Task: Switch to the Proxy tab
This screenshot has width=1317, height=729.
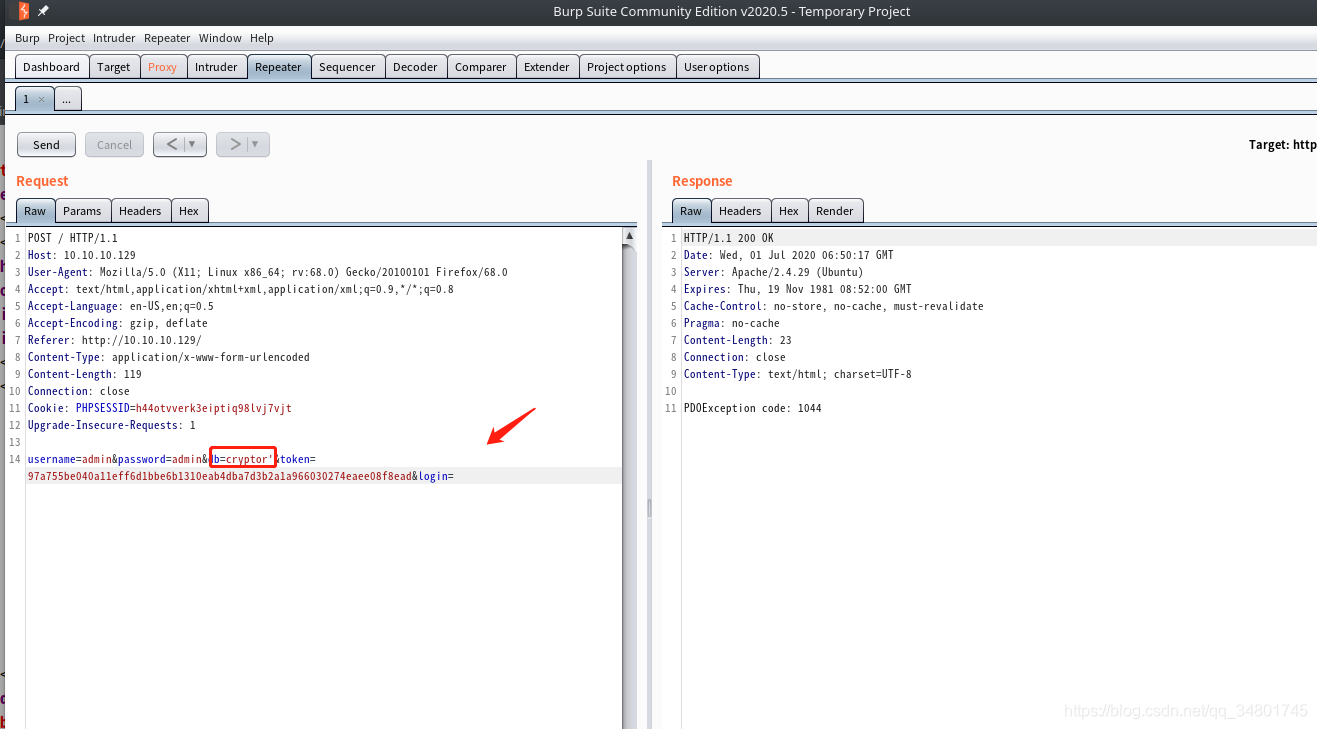Action: pyautogui.click(x=162, y=67)
